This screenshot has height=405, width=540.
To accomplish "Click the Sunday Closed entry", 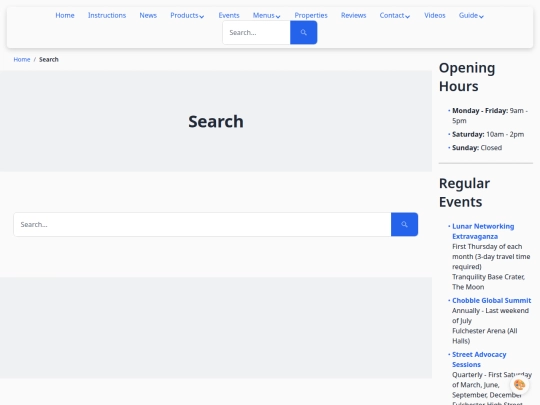I will pos(477,148).
